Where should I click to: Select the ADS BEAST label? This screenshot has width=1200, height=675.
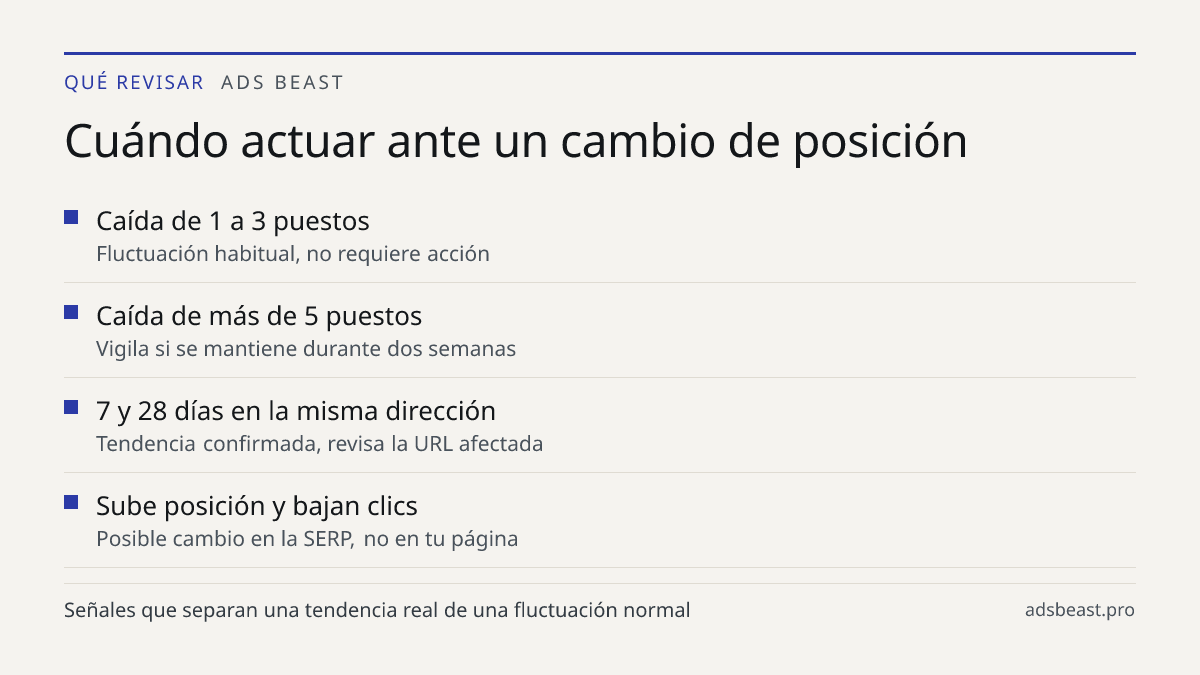click(282, 83)
